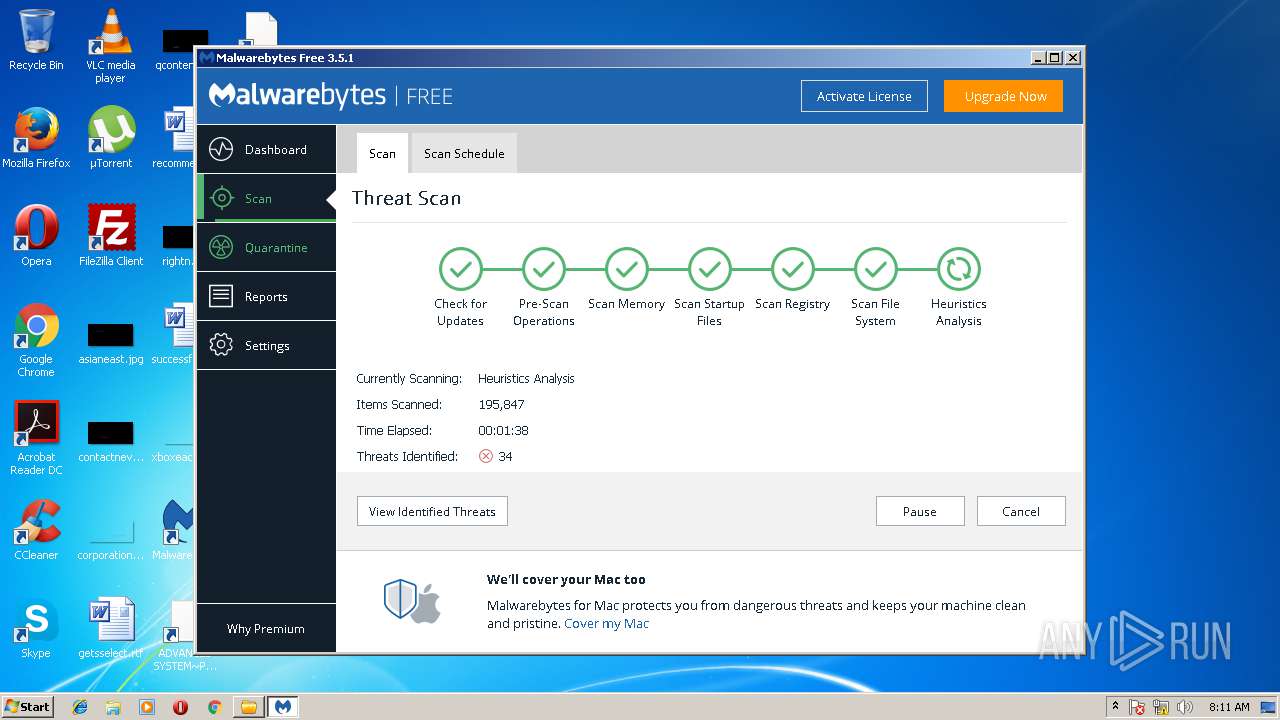
Task: Click the Upgrade Now button
Action: [1005, 96]
